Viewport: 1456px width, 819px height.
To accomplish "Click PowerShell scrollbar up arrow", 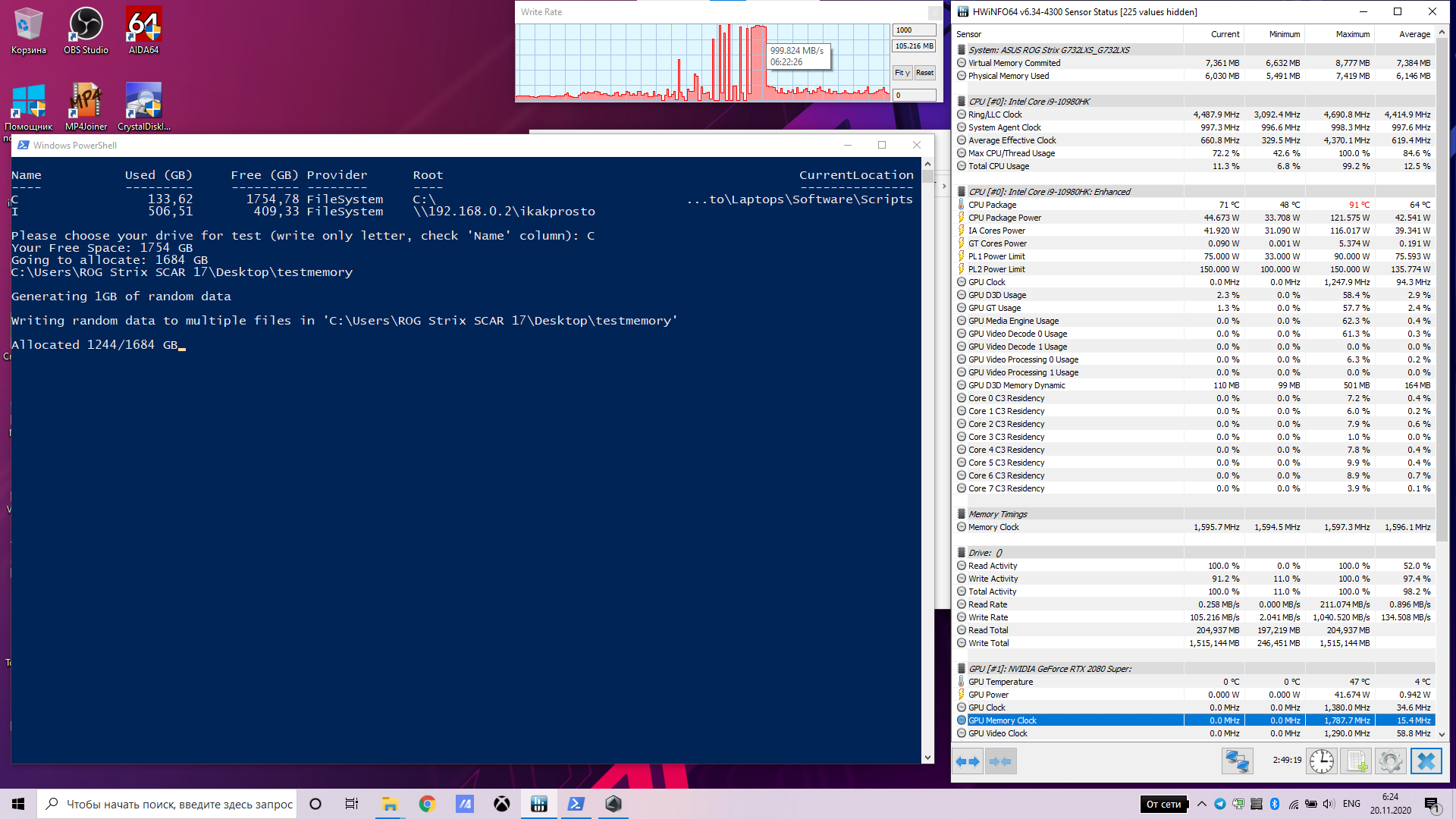I will 927,164.
